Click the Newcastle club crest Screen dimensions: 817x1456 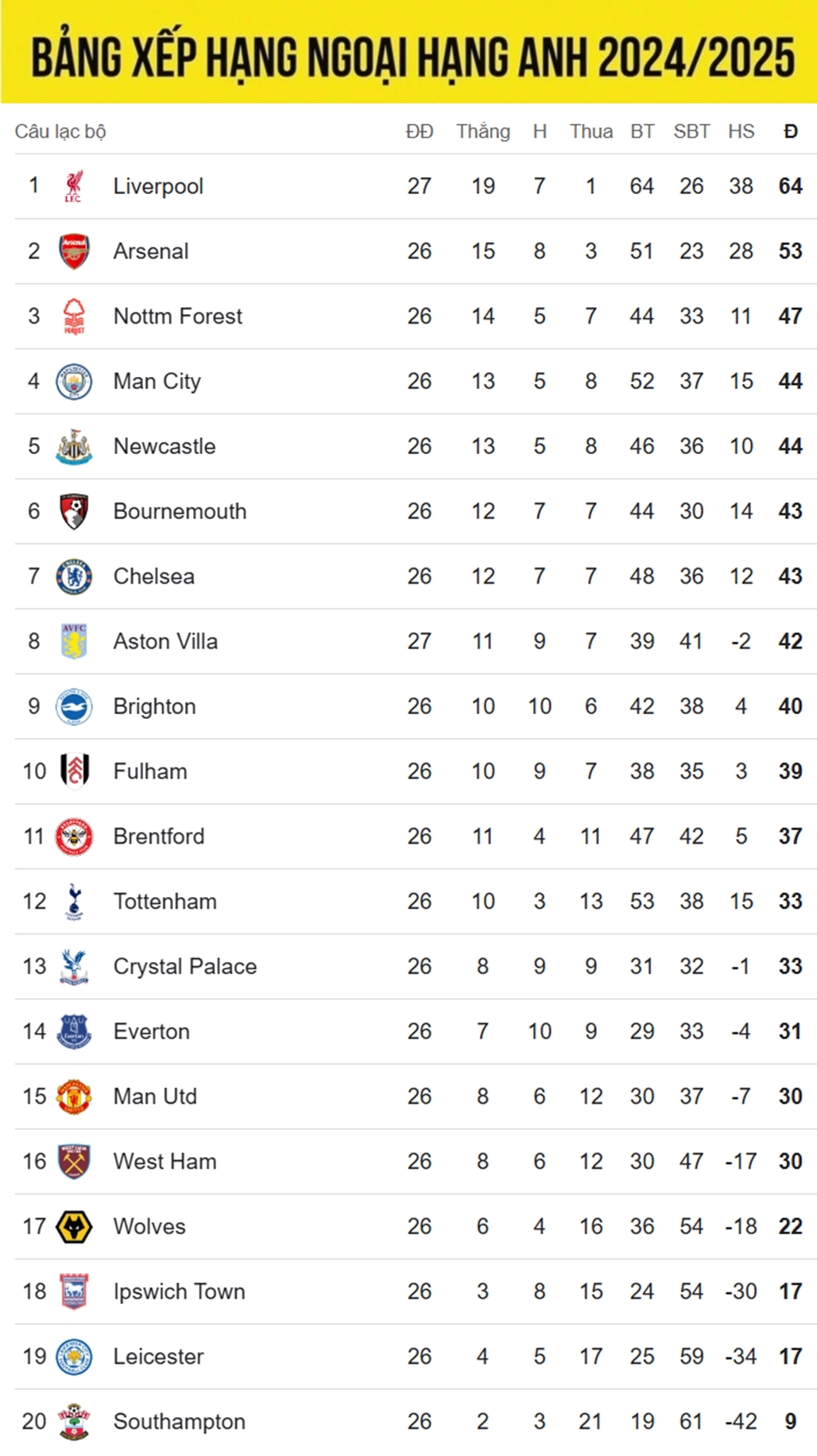point(74,447)
